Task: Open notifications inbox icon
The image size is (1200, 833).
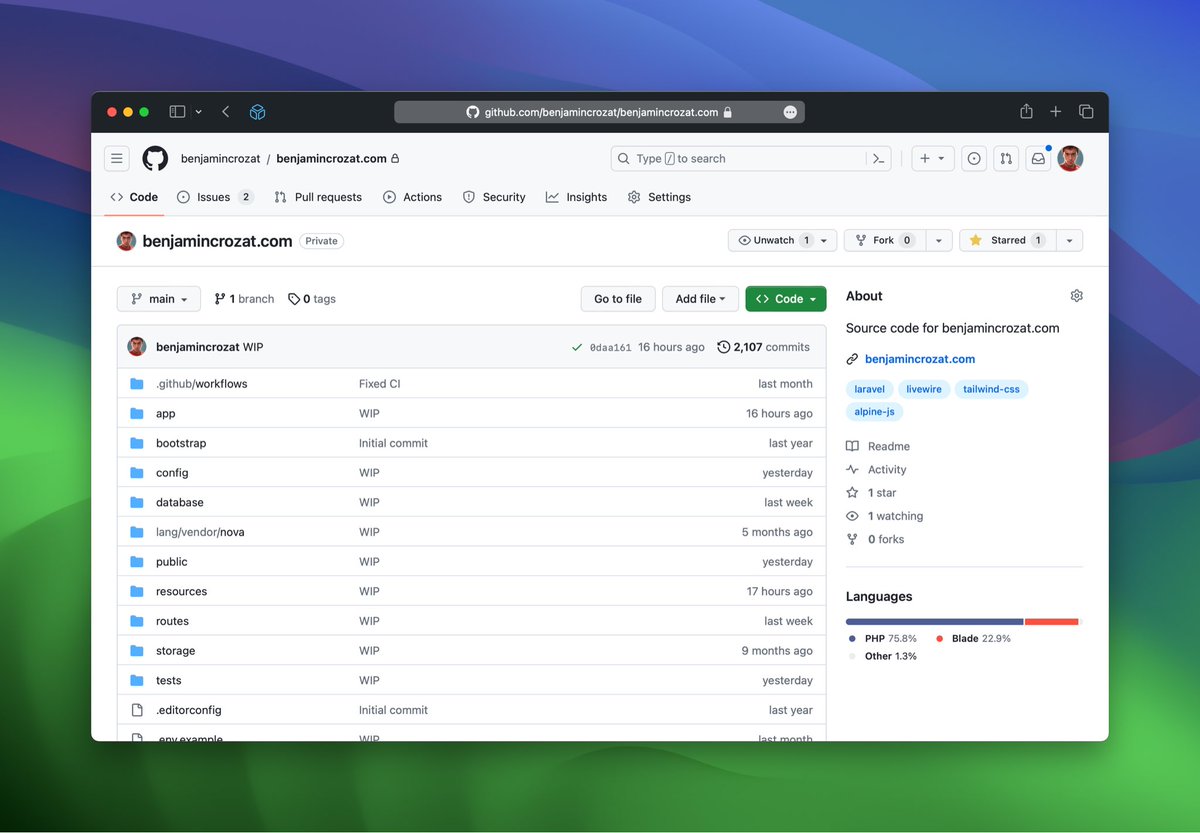Action: [1038, 158]
